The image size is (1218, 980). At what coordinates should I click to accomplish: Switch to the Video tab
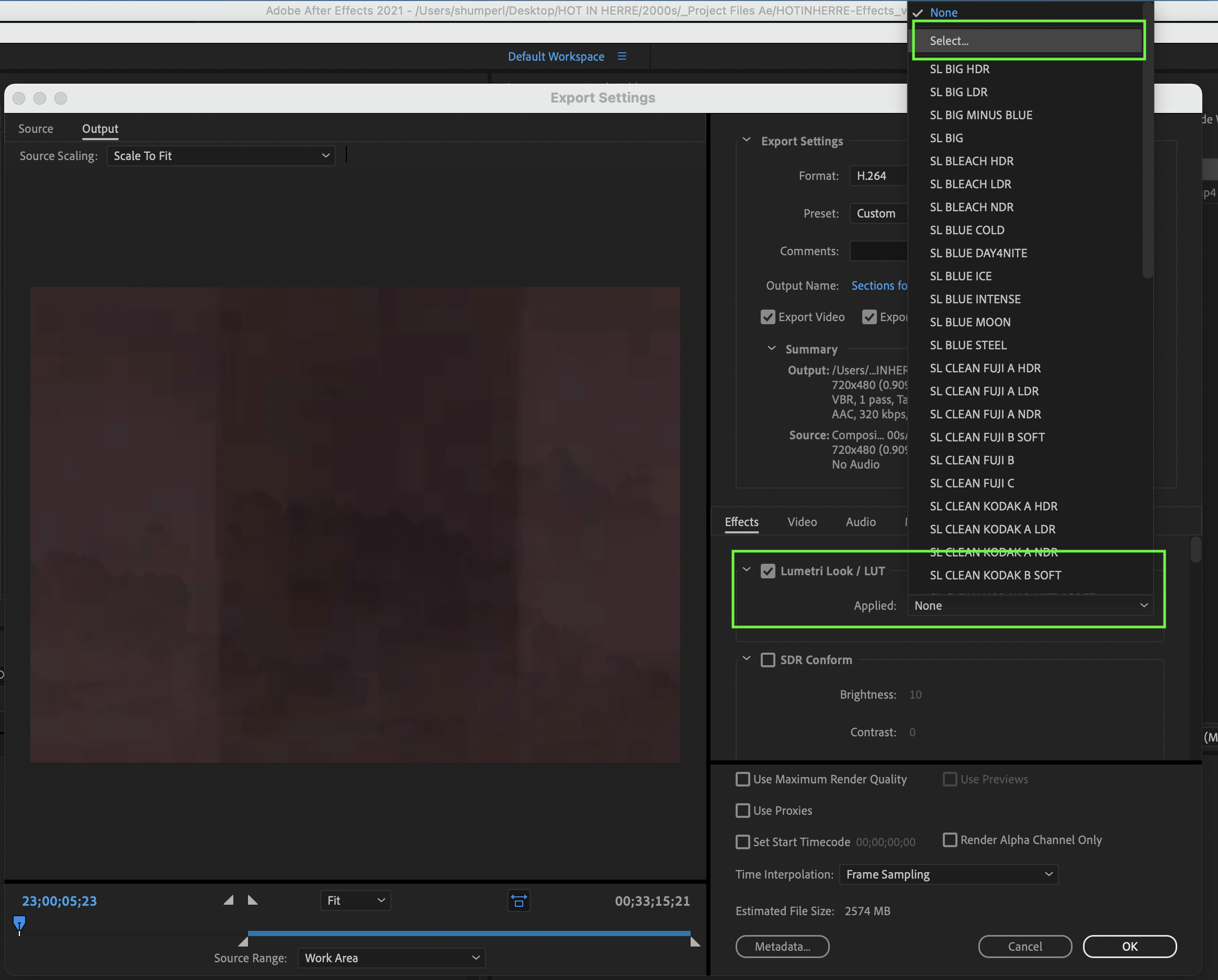(802, 521)
